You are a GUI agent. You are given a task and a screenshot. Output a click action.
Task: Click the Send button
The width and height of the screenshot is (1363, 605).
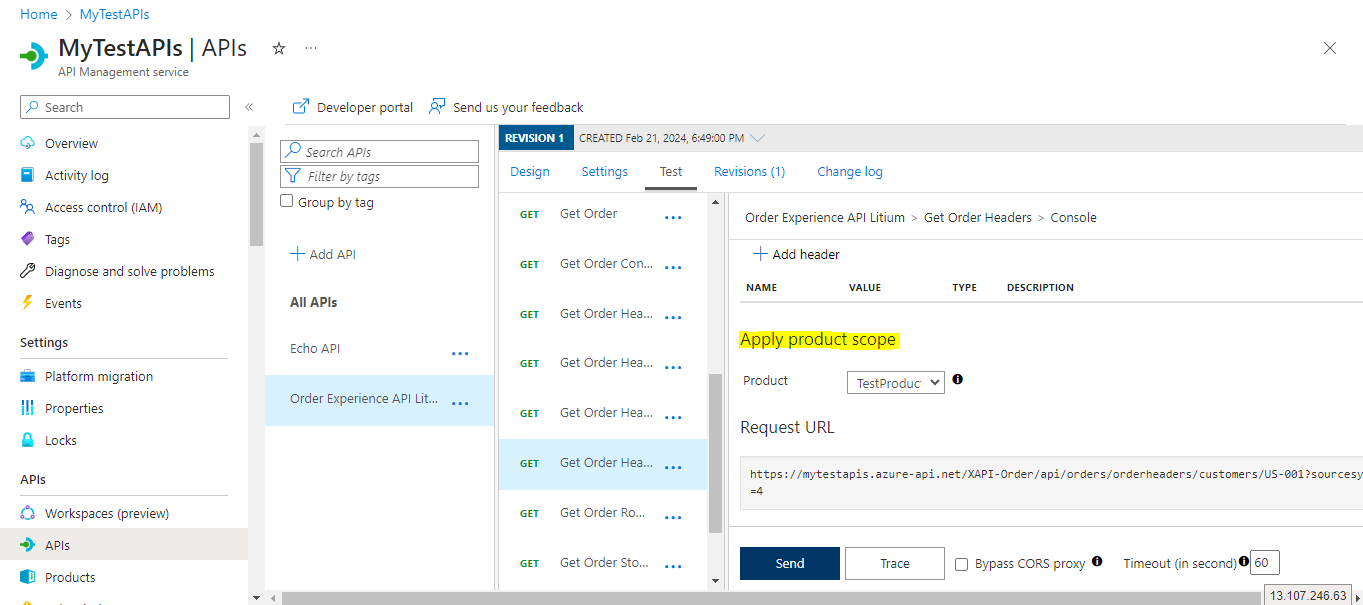click(x=790, y=563)
